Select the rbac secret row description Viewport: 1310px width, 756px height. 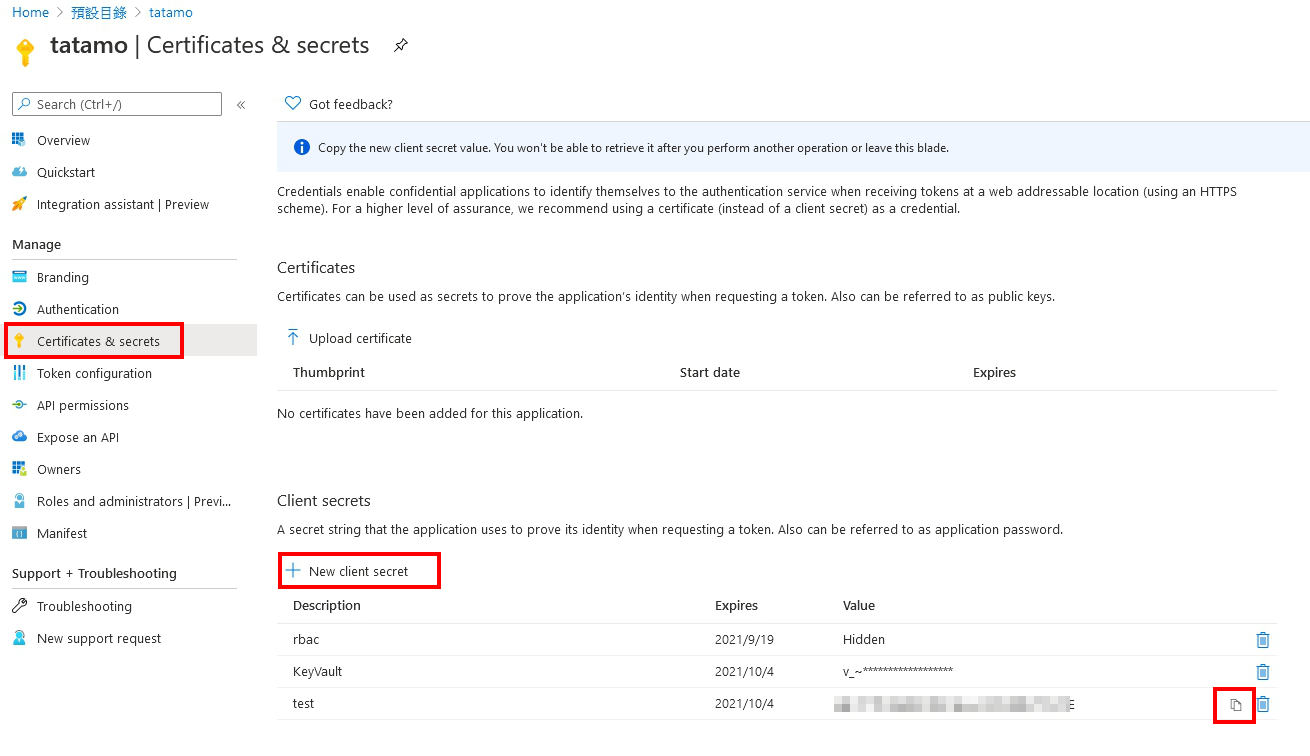(306, 639)
